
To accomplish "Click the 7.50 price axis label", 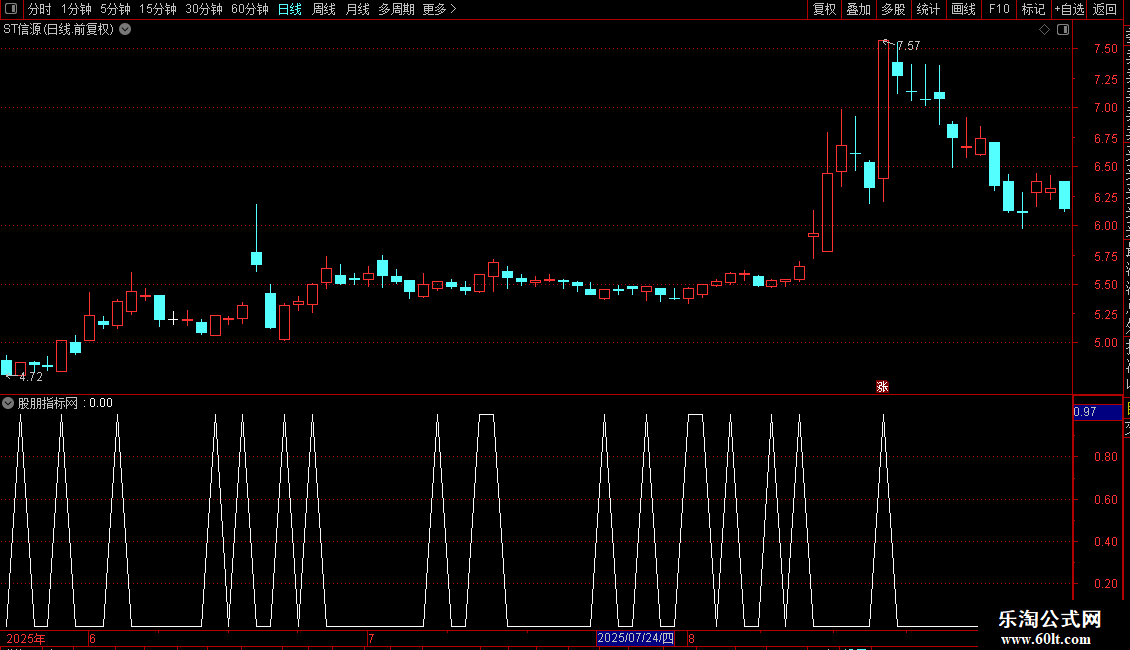I will [1105, 49].
